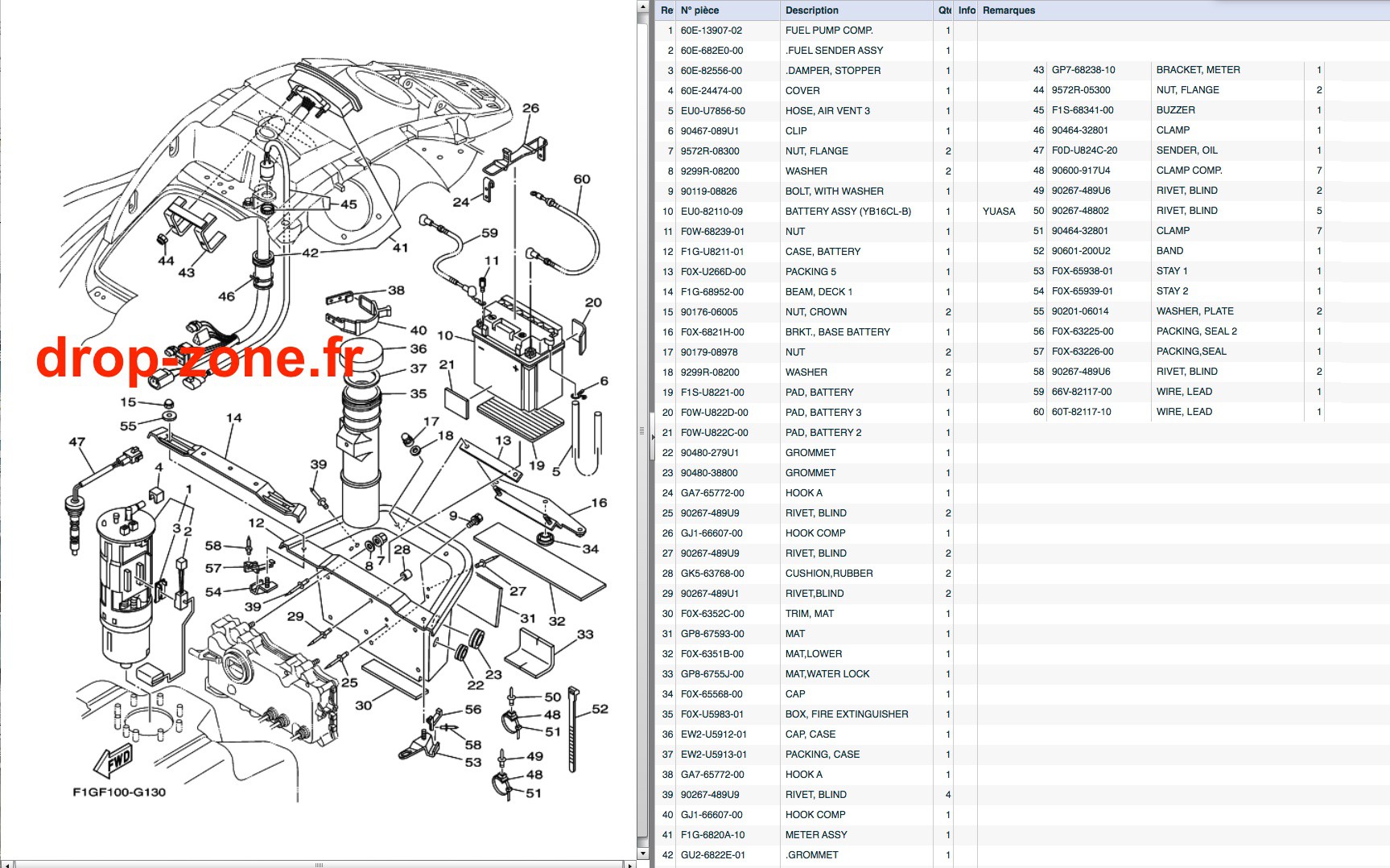
Task: Click the vertical scrollbar up arrow
Action: point(642,6)
